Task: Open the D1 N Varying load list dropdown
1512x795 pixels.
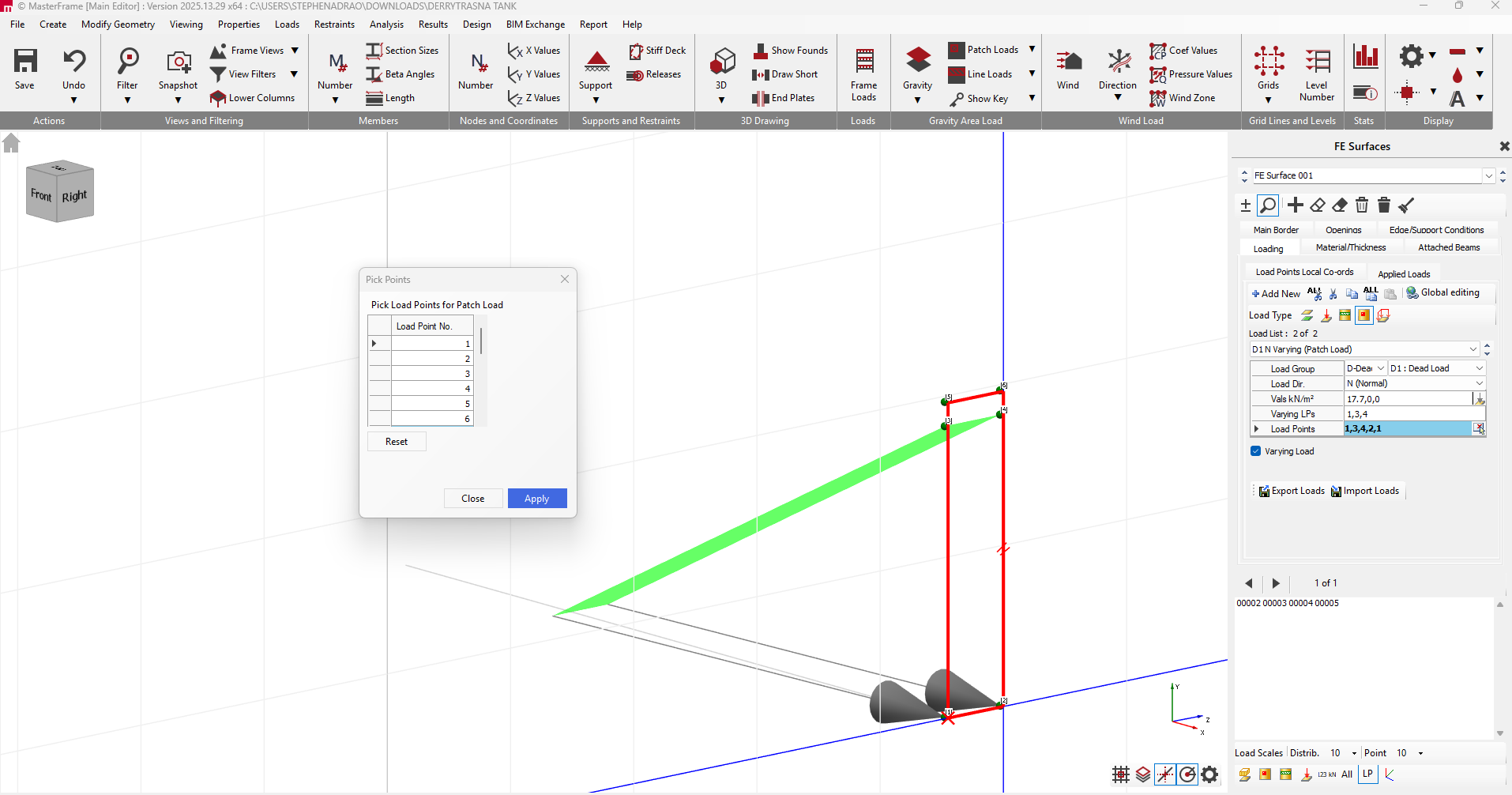Action: coord(1473,349)
